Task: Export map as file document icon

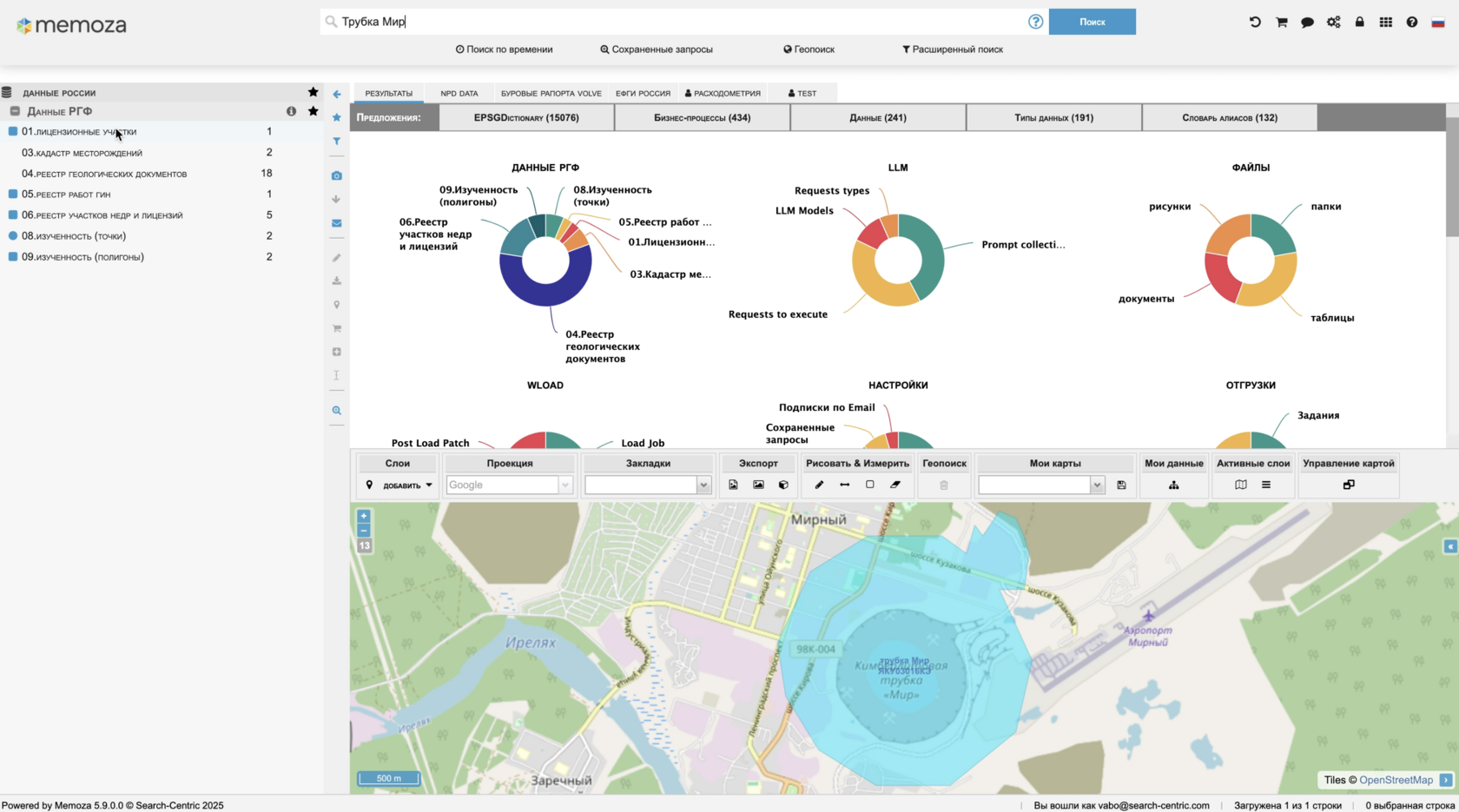Action: pos(733,485)
